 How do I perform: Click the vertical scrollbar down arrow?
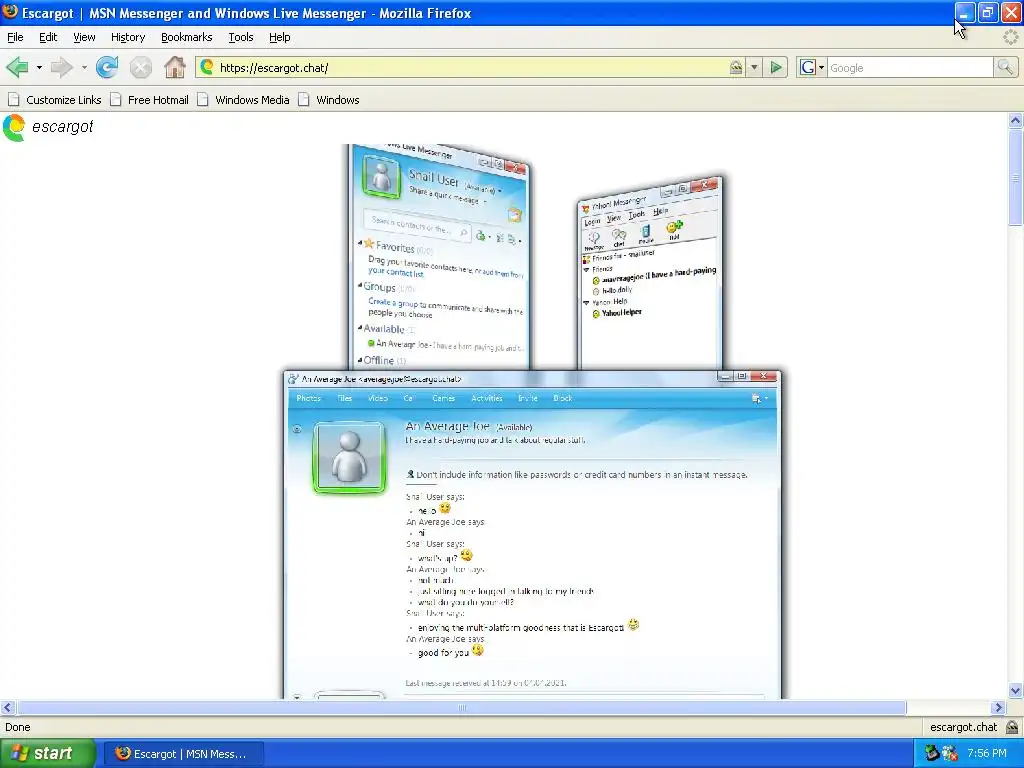click(x=1016, y=690)
